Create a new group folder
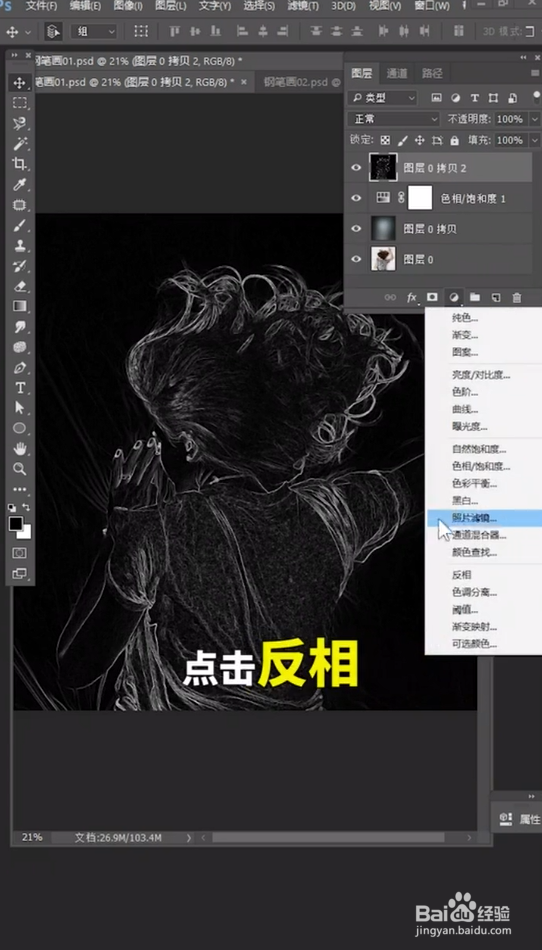 475,297
